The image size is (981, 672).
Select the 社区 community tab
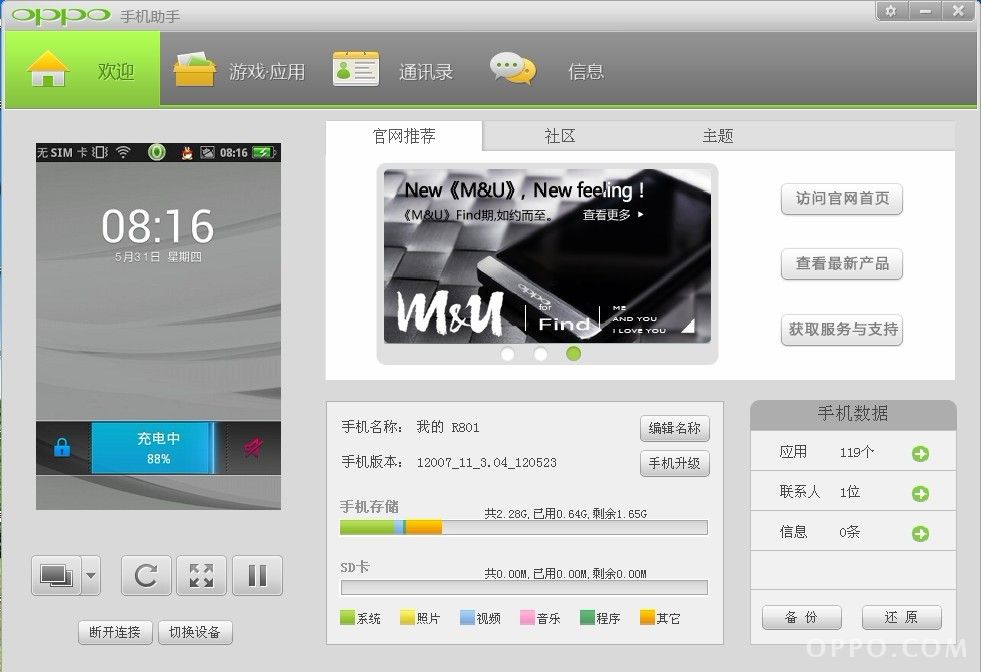coord(560,136)
